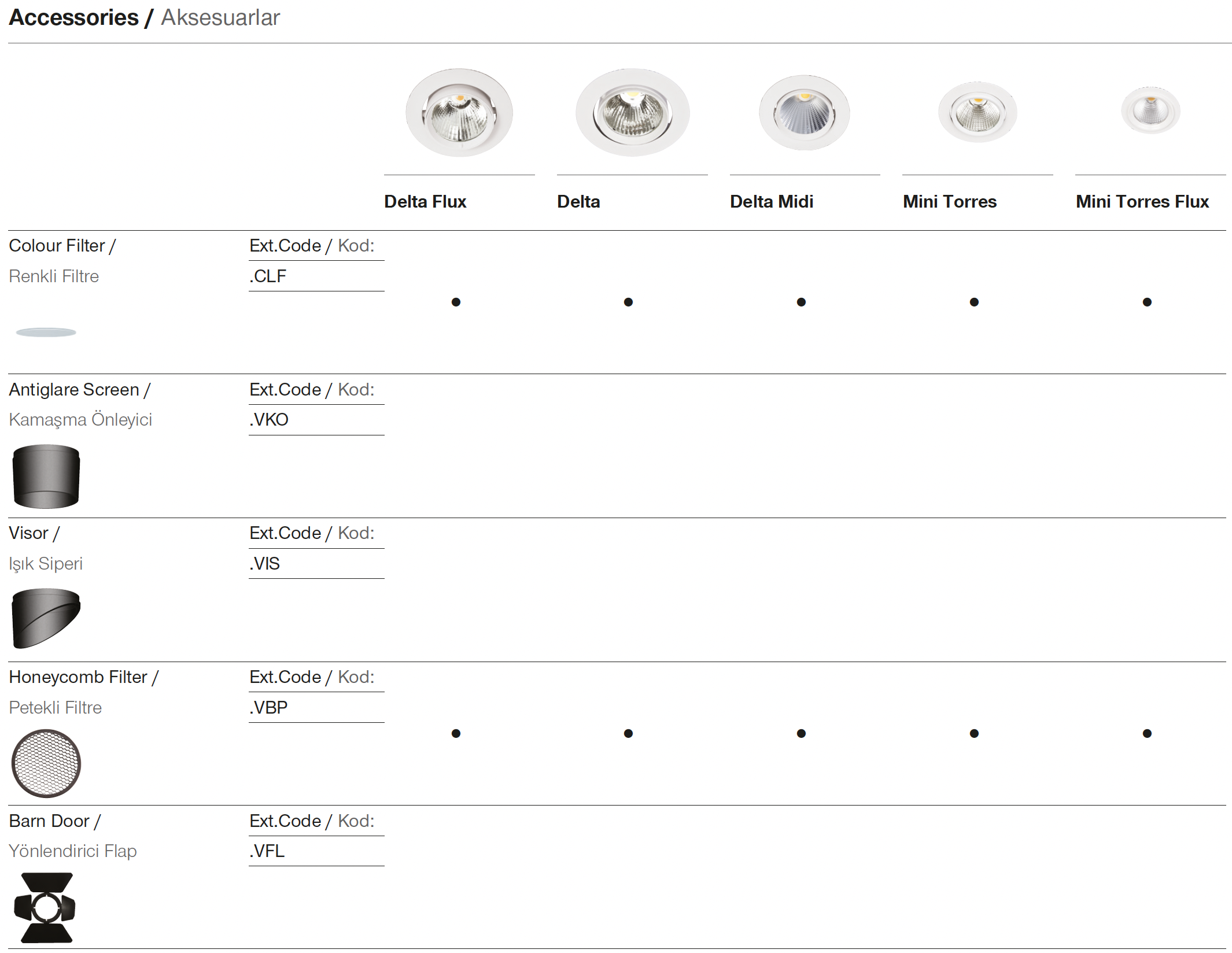1232x953 pixels.
Task: Open the Mini Torres downlight image
Action: [978, 112]
